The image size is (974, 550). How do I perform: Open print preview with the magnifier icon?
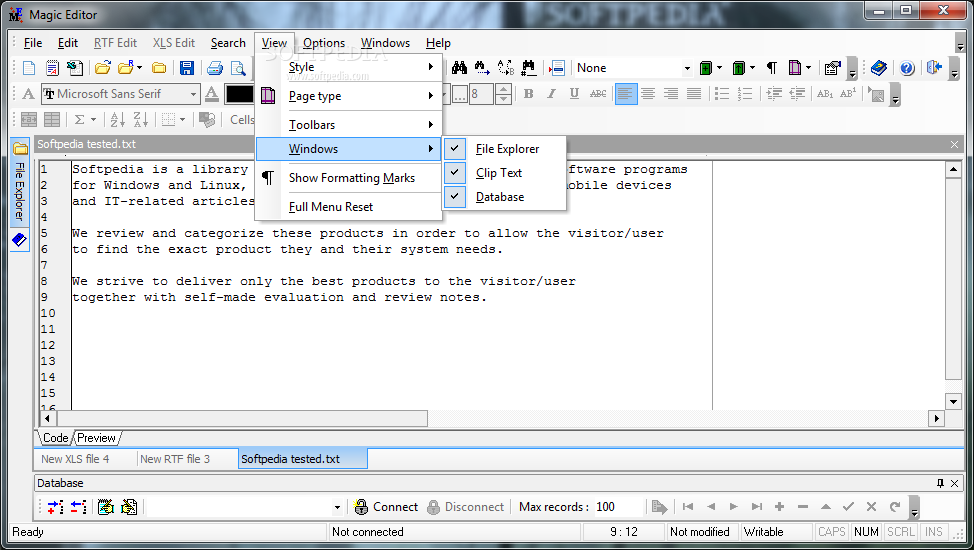coord(238,68)
